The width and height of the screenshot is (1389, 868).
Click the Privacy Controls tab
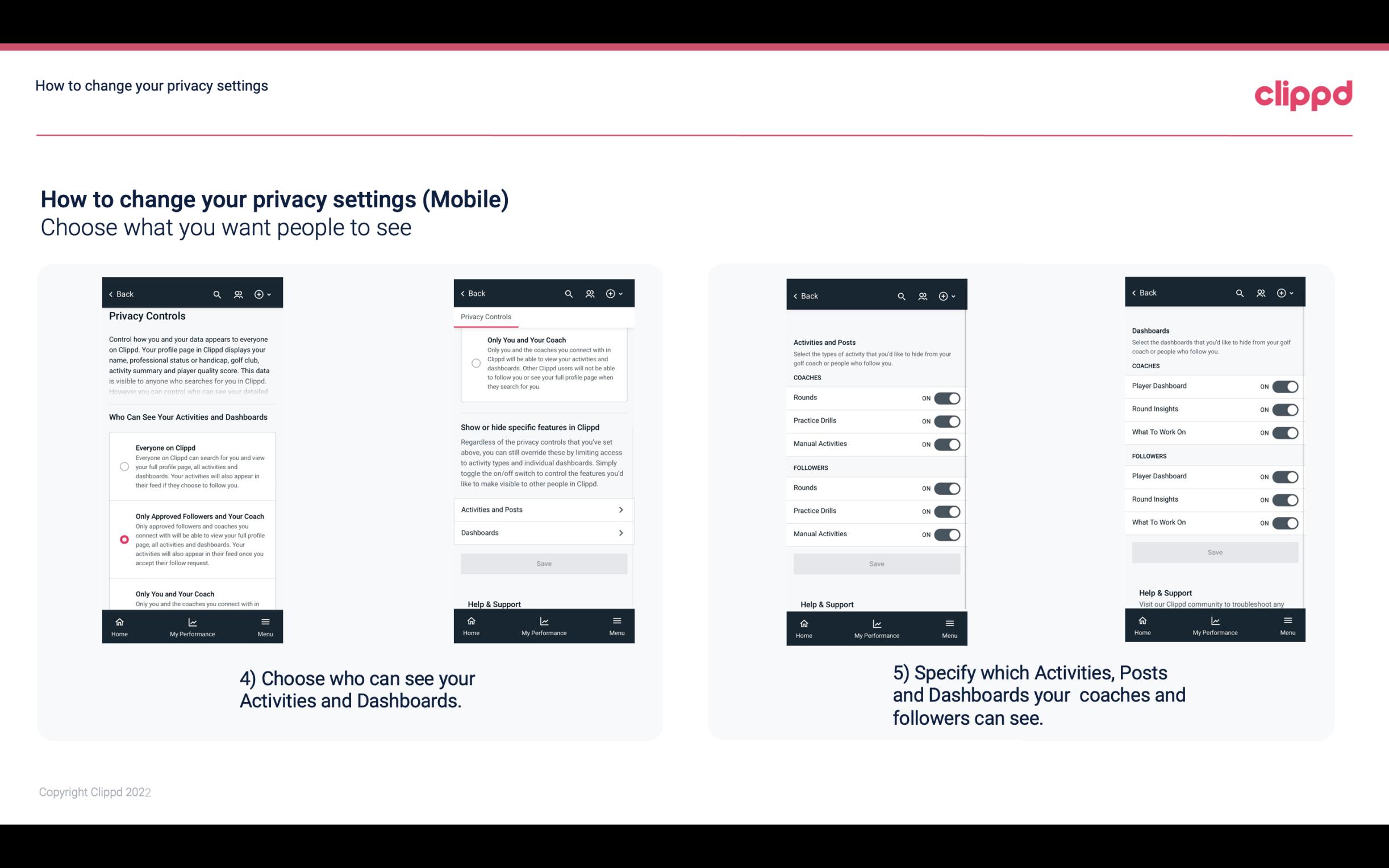click(485, 317)
